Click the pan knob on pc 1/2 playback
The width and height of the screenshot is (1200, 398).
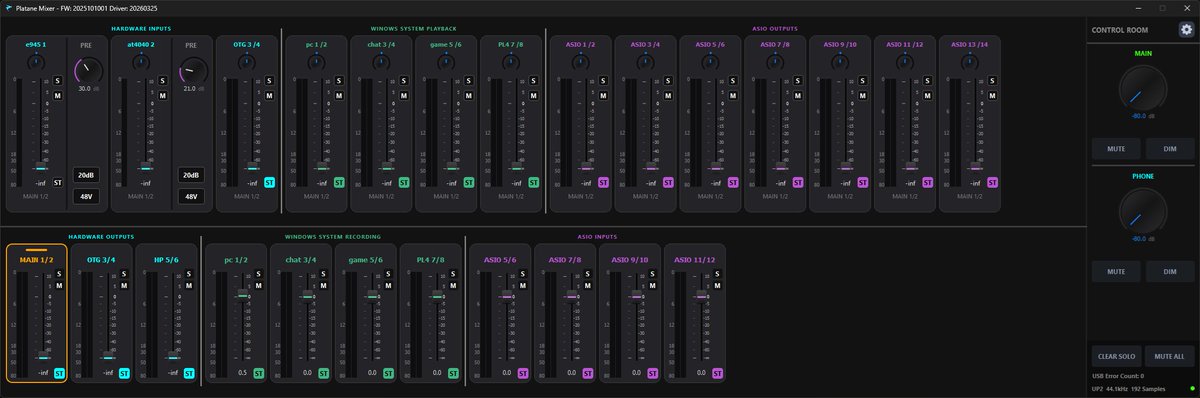pyautogui.click(x=316, y=62)
